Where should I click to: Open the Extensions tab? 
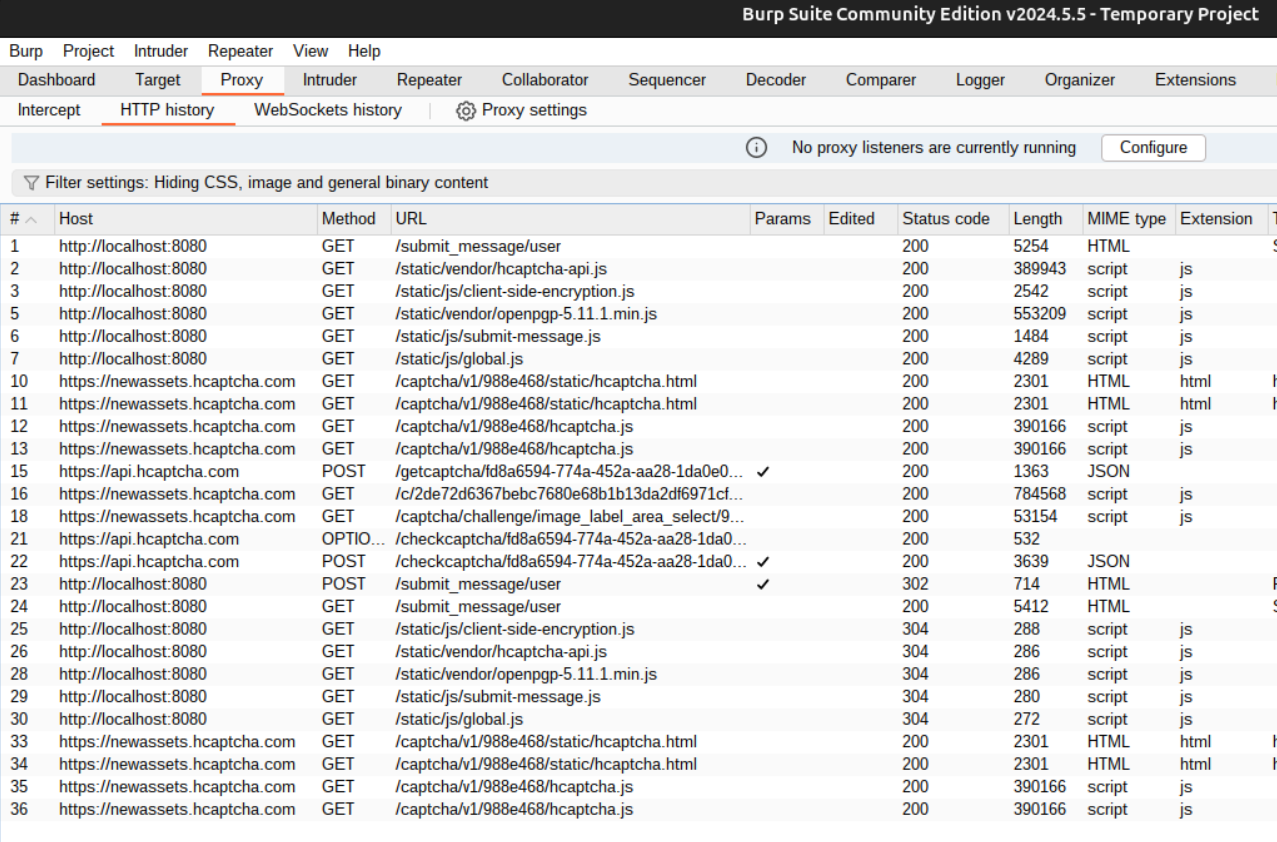point(1195,80)
